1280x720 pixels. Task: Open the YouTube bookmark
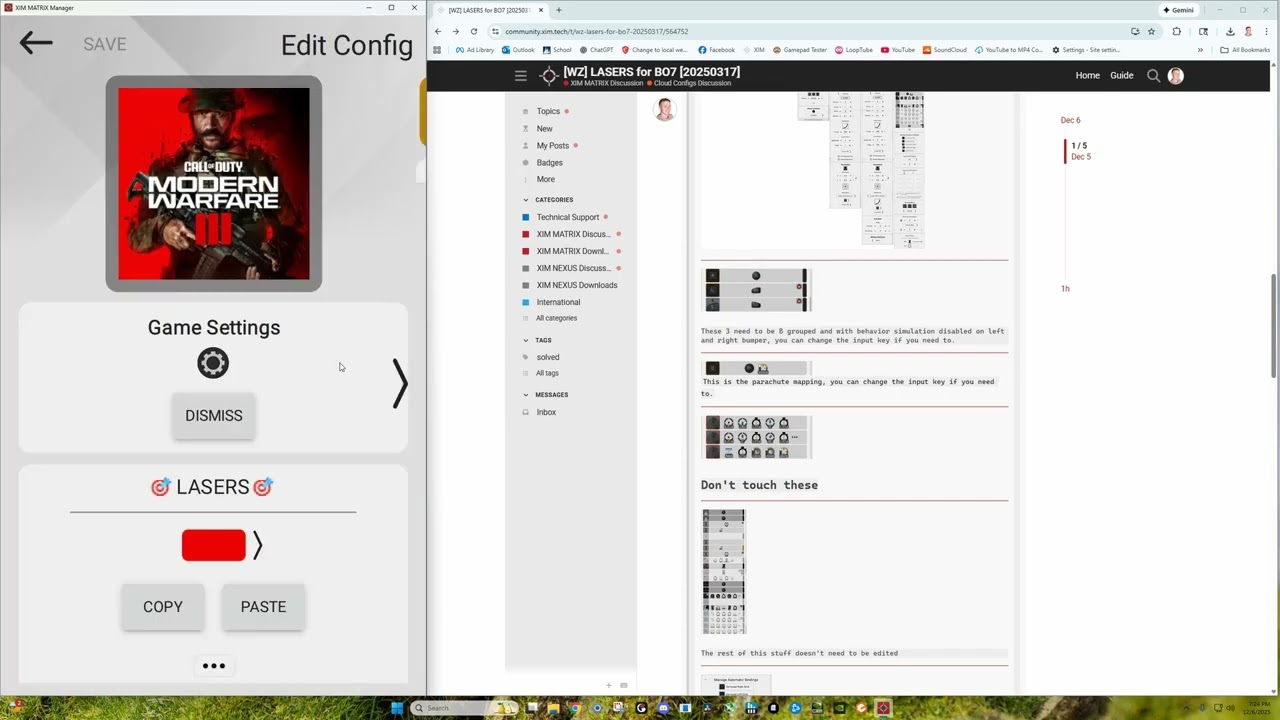click(898, 50)
